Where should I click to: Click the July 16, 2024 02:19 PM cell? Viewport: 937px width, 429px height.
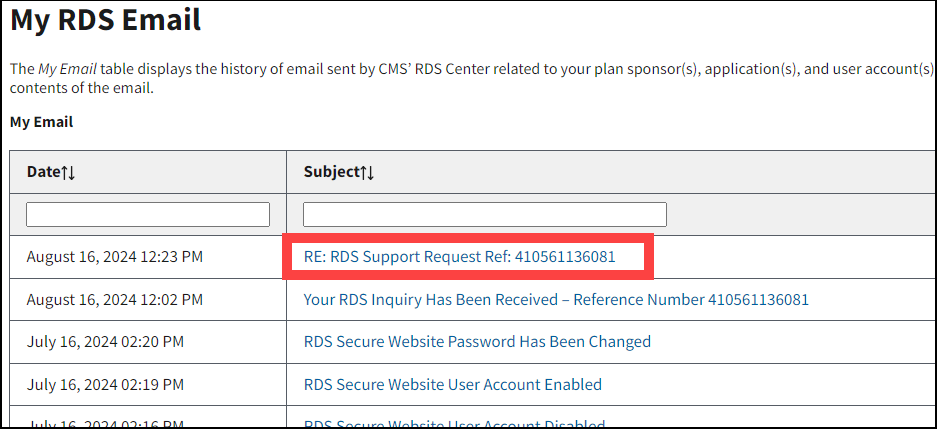click(x=105, y=384)
